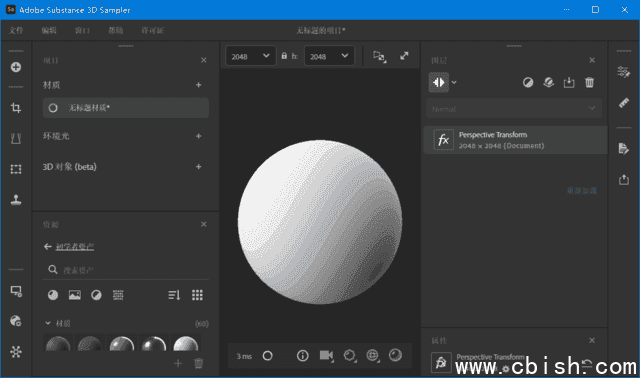Screen dimensions: 640x378
Task: Collapse the 材质 (60) assets section
Action: point(48,323)
